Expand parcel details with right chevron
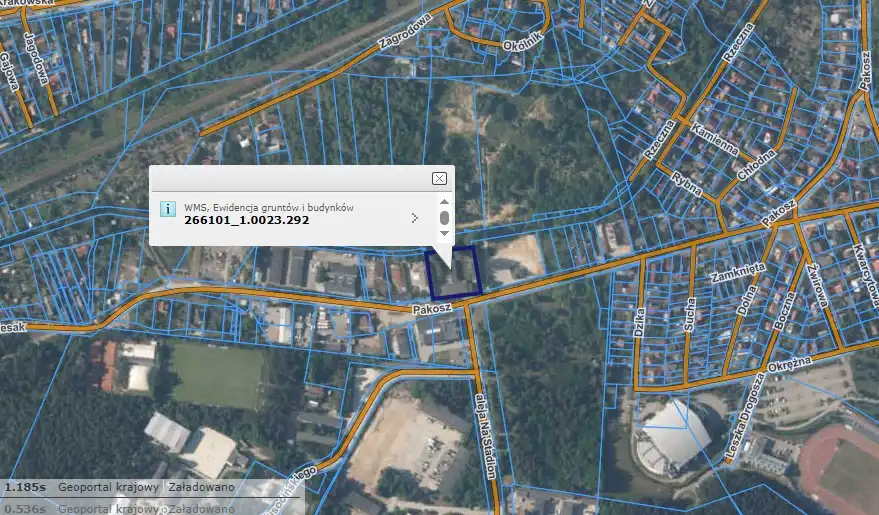Screen dimensions: 879x515 [x=414, y=218]
